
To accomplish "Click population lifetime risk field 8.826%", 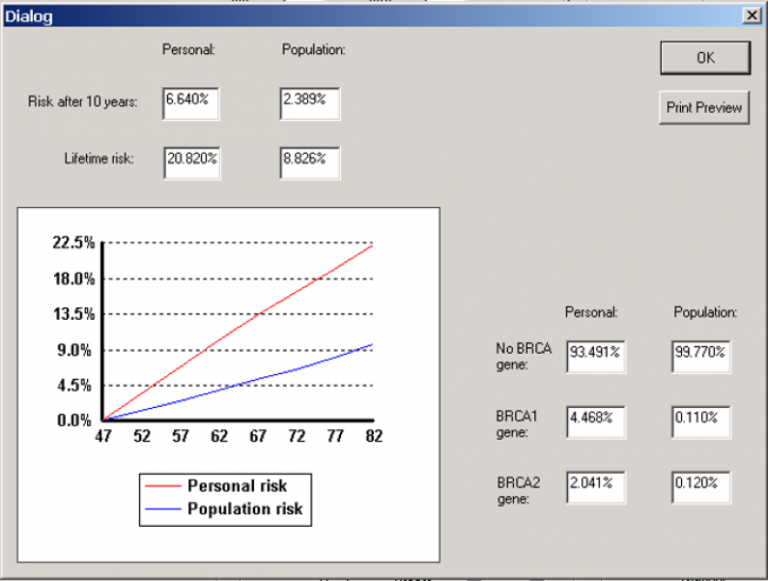I will coord(310,163).
